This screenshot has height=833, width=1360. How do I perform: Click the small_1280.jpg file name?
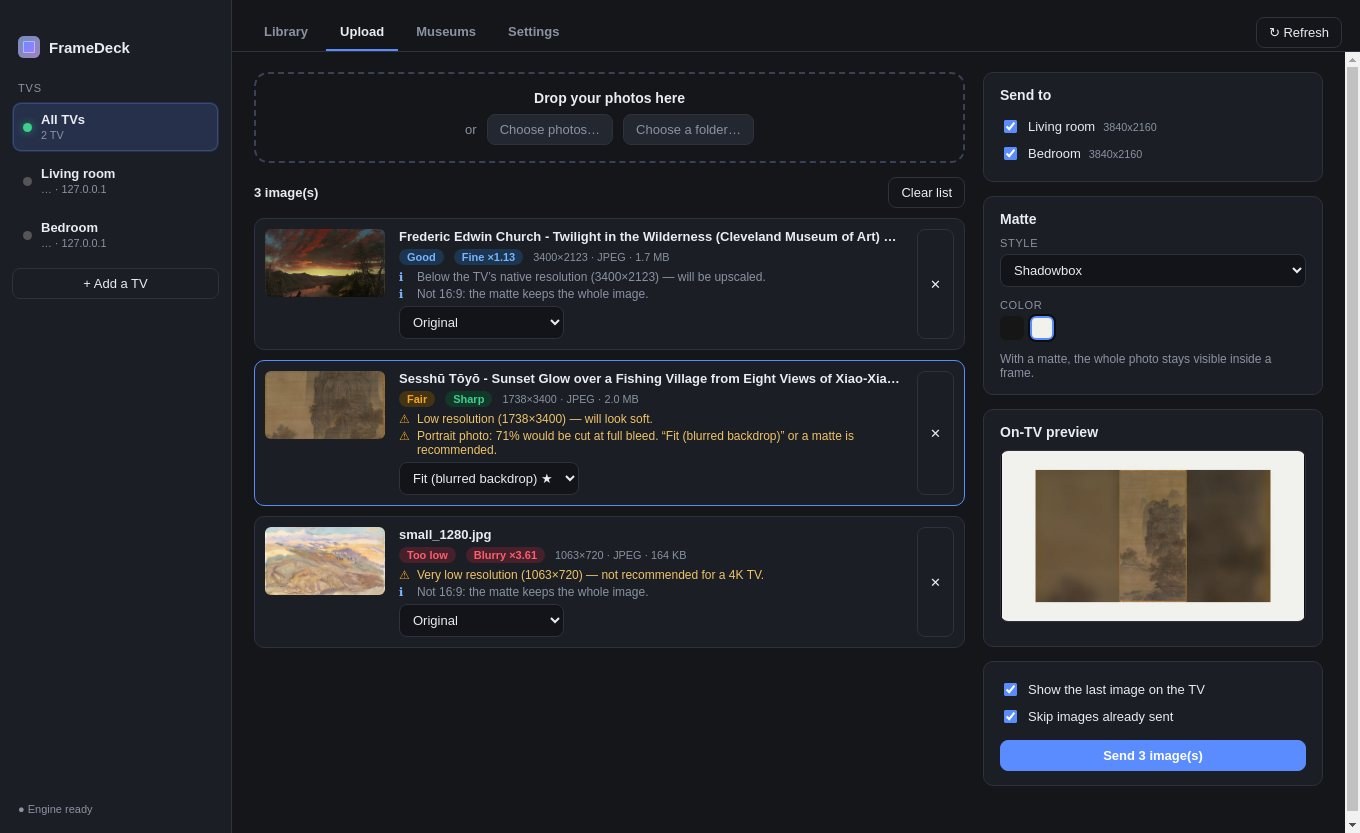445,534
